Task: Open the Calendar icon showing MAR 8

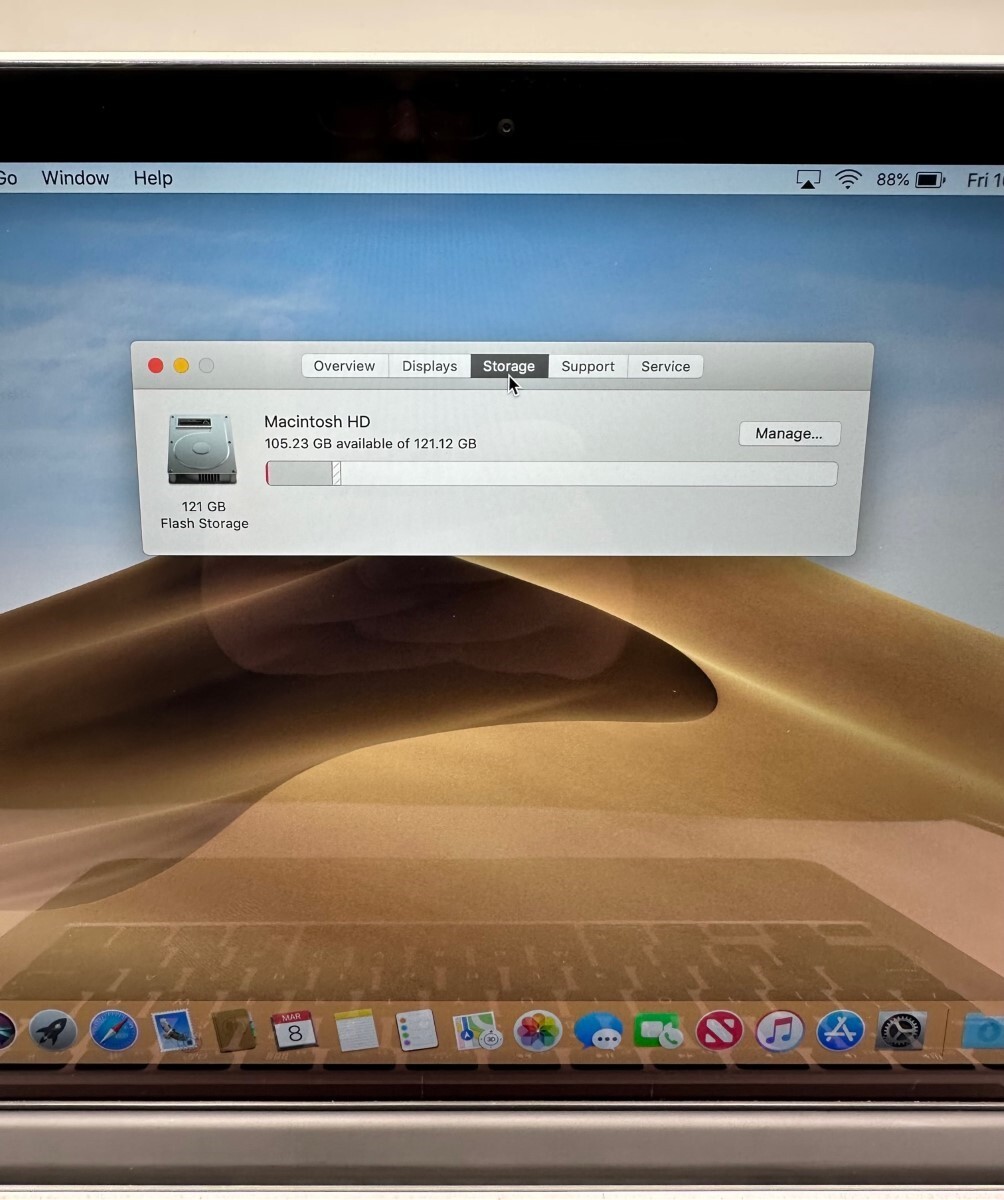Action: point(294,1030)
